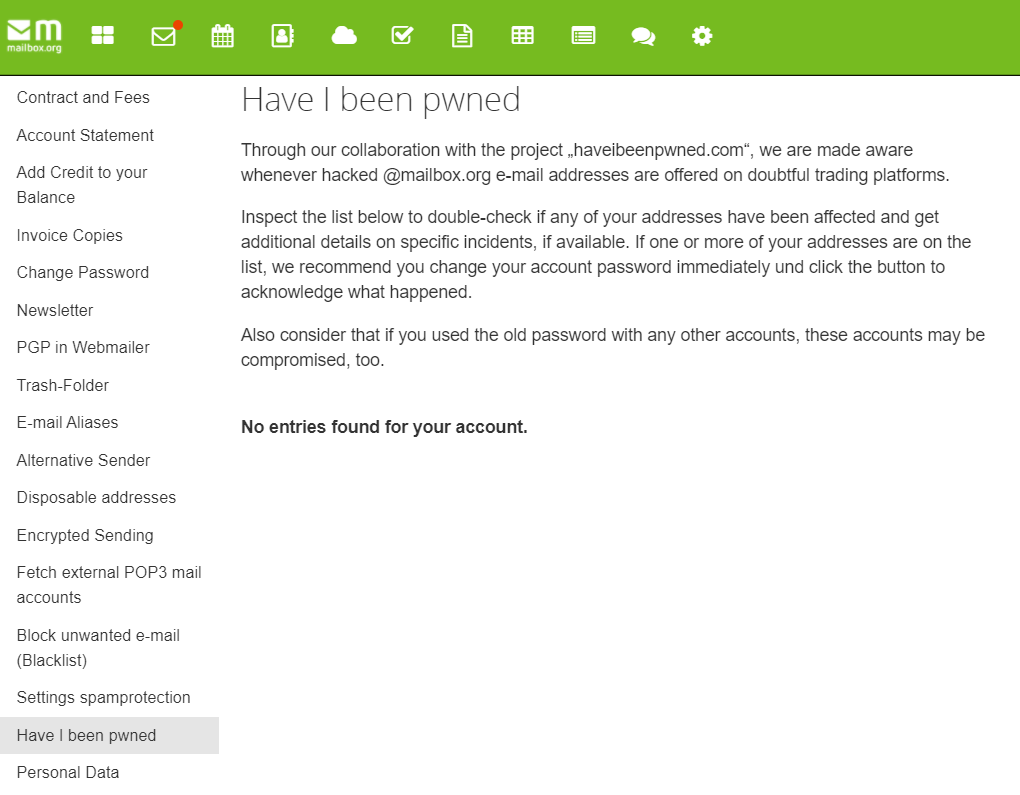Open the Portal dashboard grid icon
The width and height of the screenshot is (1020, 795).
coord(103,36)
